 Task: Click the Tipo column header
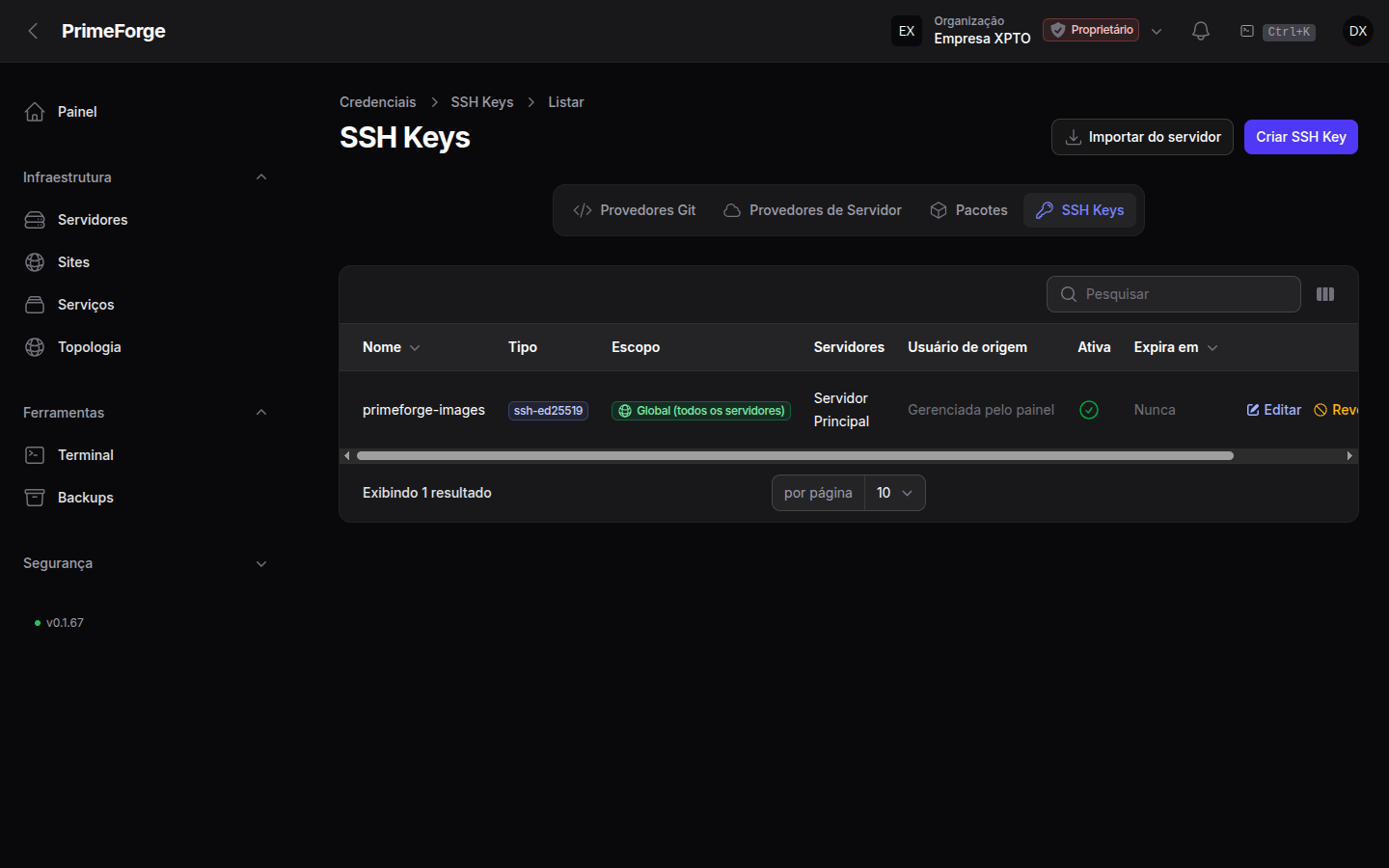(523, 347)
